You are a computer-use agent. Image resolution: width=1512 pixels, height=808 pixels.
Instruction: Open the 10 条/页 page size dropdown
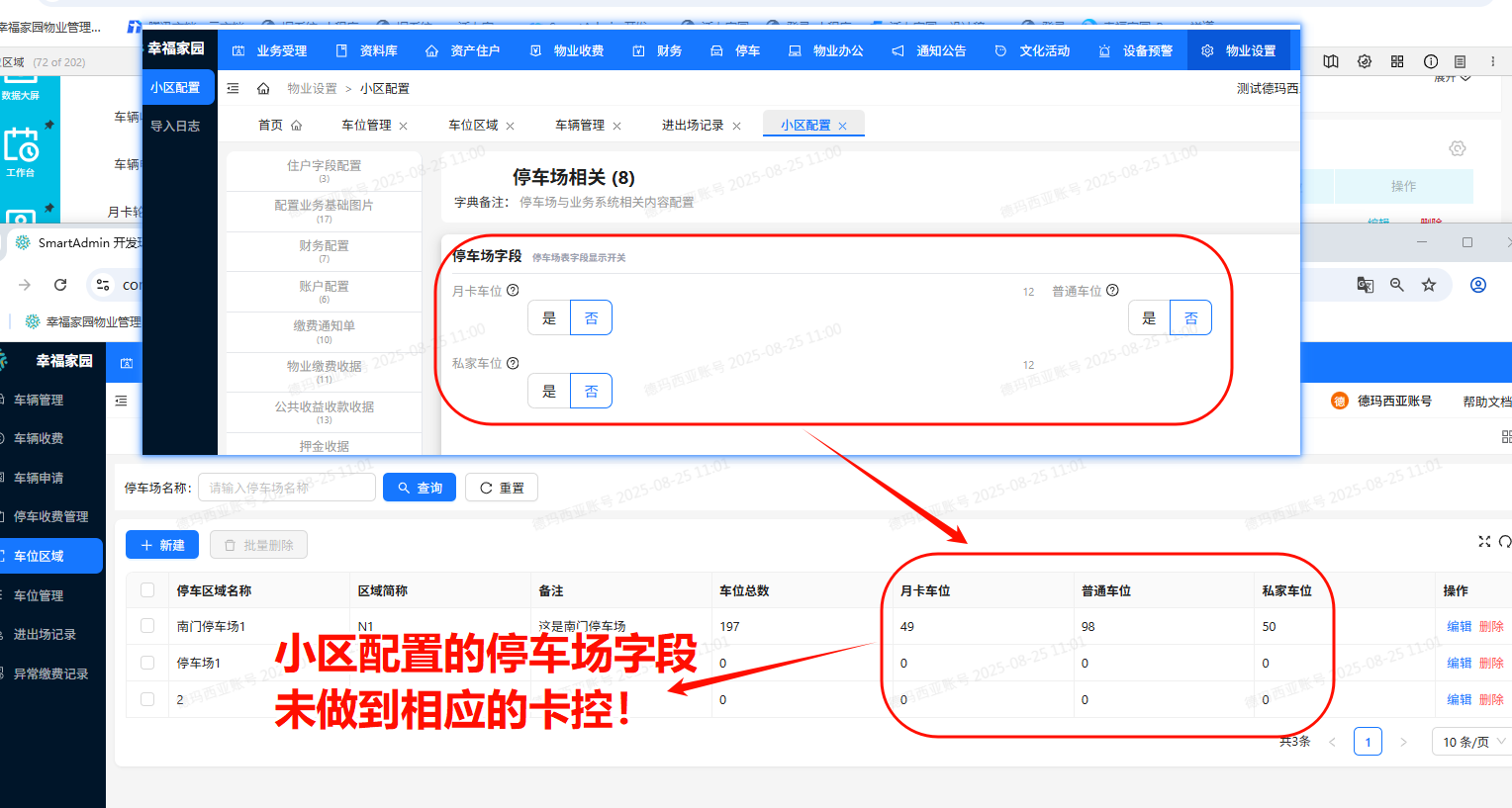click(x=1472, y=742)
